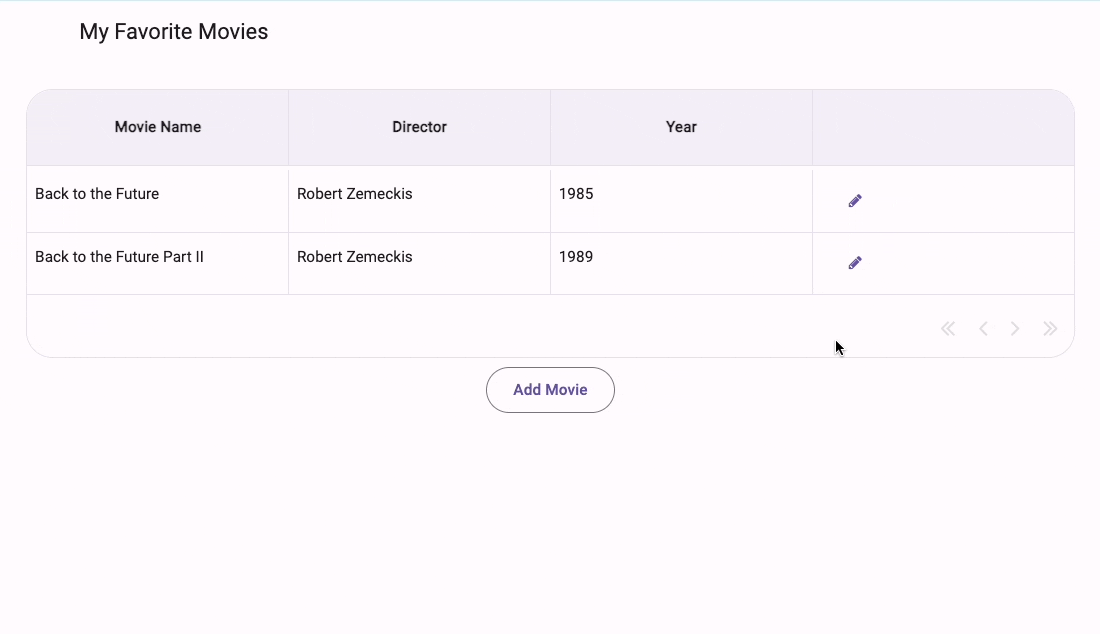Edit the Back to the Future Part II row
This screenshot has width=1100, height=634.
pos(854,263)
